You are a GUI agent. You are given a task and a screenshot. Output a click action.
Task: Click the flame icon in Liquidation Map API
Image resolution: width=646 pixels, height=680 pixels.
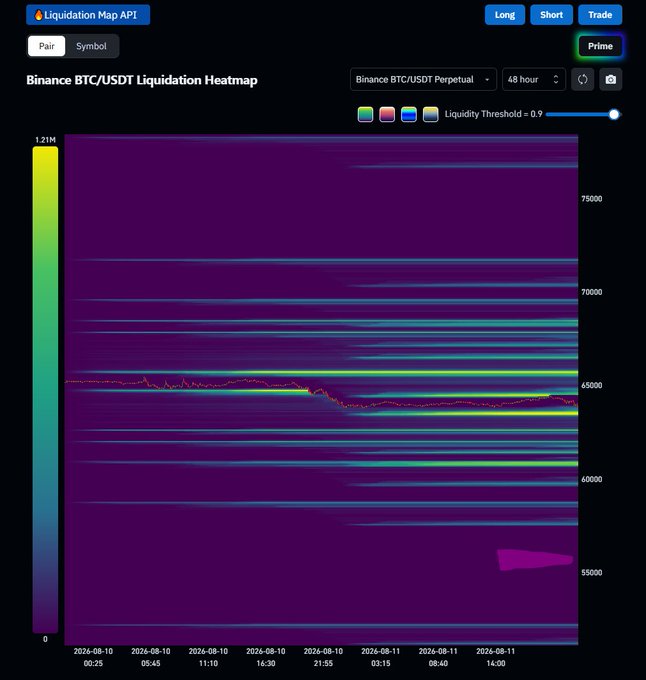[x=38, y=15]
